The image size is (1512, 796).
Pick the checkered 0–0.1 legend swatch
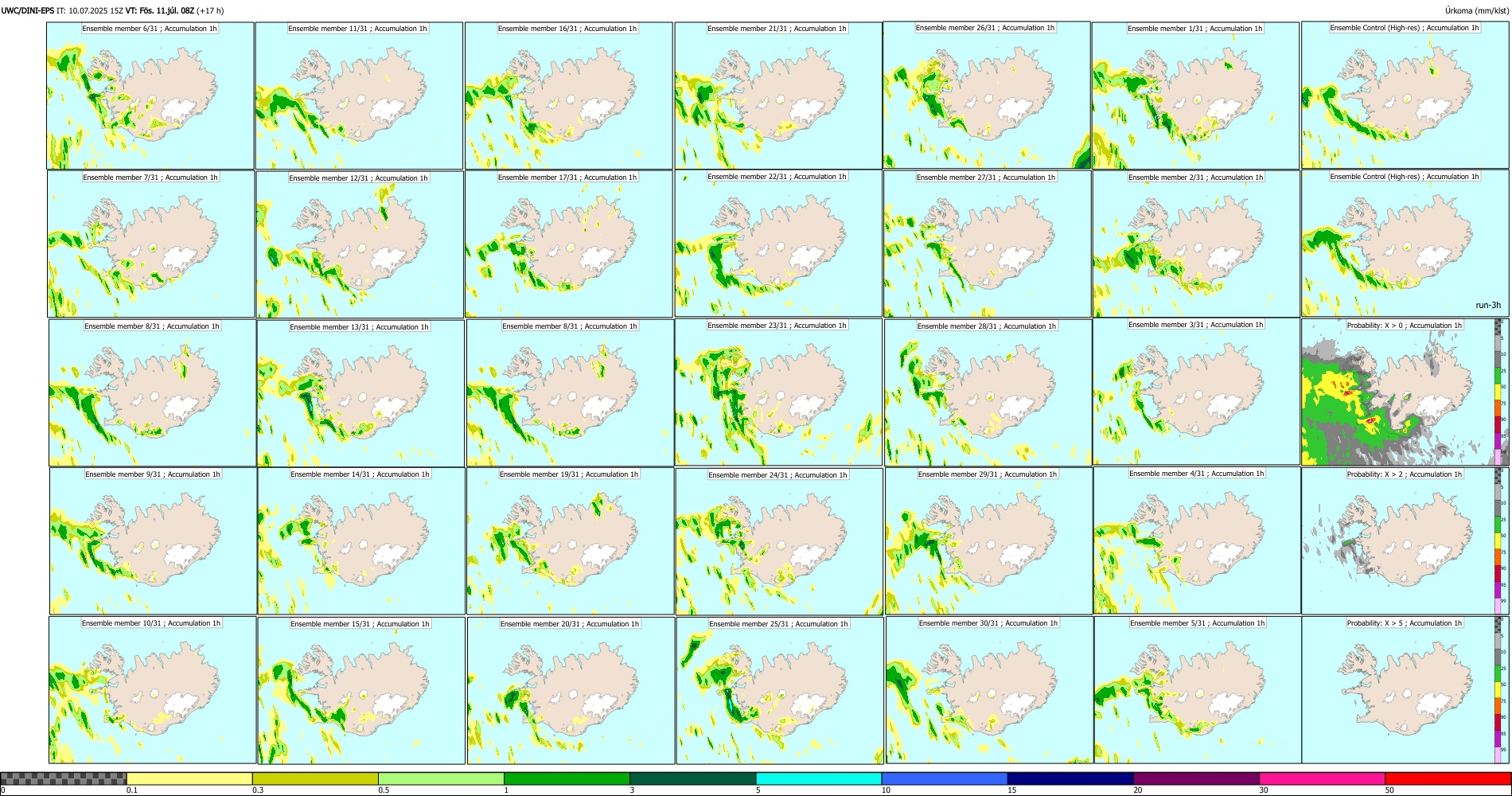pos(64,778)
